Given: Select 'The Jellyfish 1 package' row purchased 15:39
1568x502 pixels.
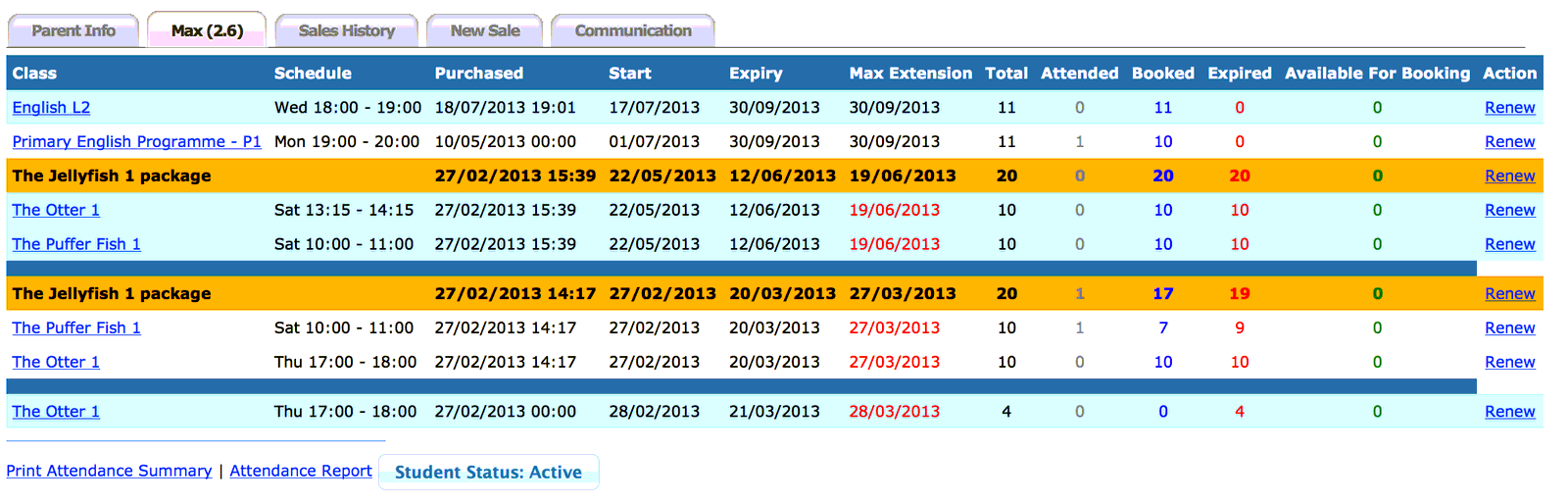Looking at the screenshot, I should (x=774, y=176).
